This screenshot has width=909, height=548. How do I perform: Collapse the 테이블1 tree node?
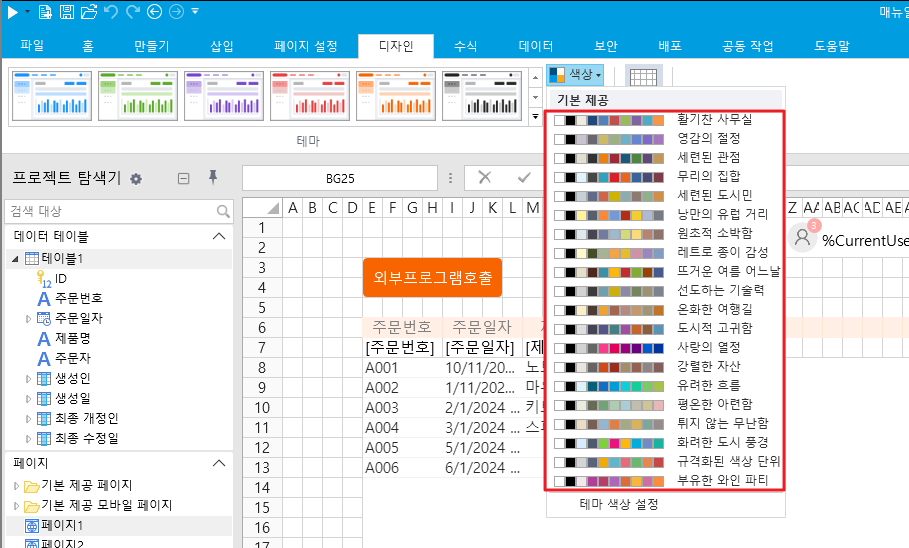[x=15, y=259]
